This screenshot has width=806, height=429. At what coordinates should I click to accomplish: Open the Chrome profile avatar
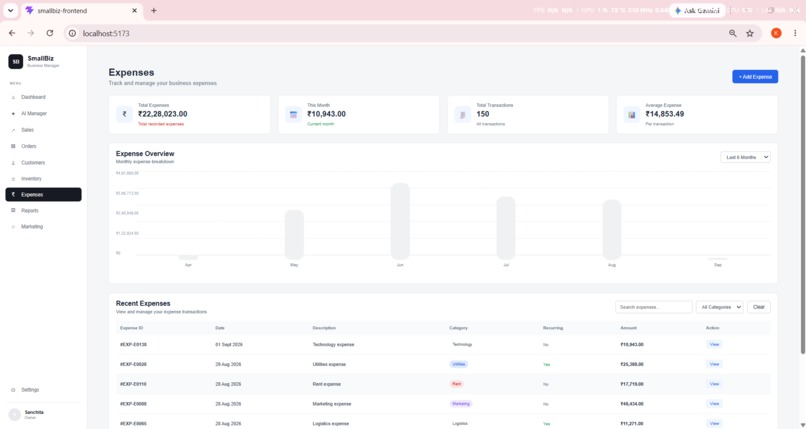tap(776, 33)
